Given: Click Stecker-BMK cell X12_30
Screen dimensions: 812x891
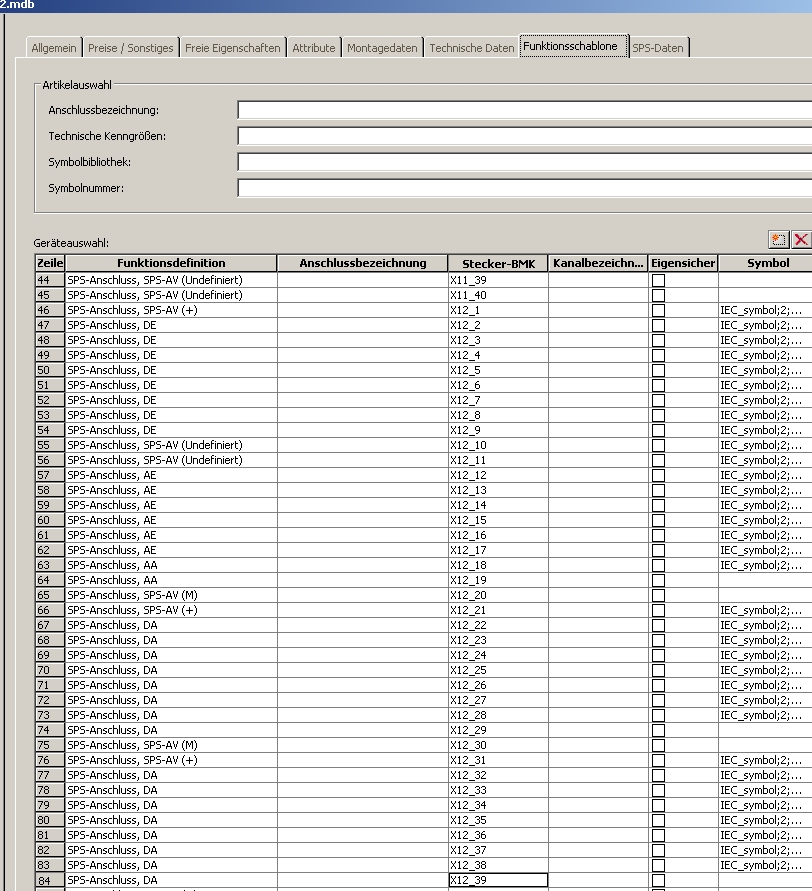Looking at the screenshot, I should tap(498, 746).
